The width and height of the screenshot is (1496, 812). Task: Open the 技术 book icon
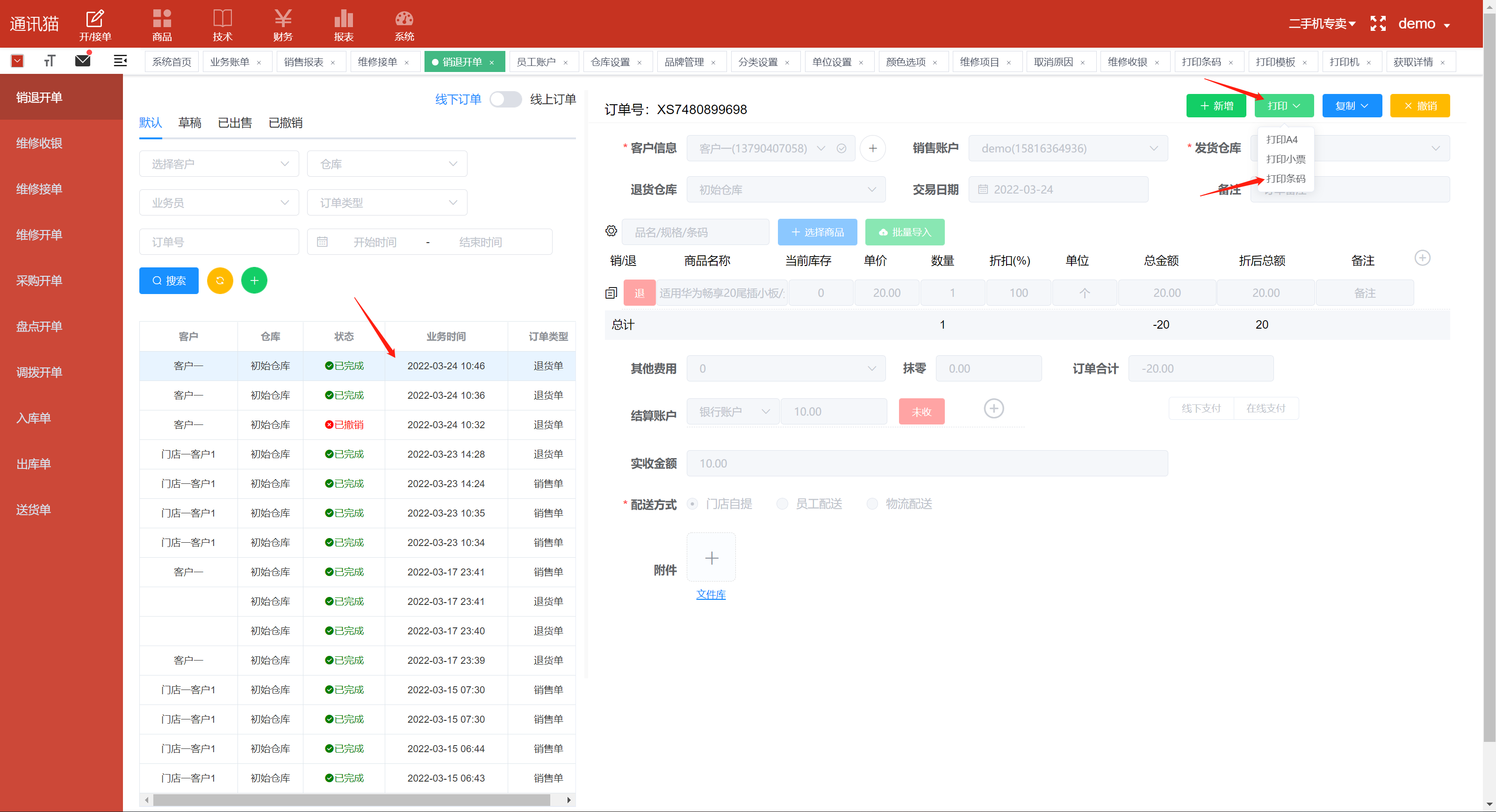[223, 25]
